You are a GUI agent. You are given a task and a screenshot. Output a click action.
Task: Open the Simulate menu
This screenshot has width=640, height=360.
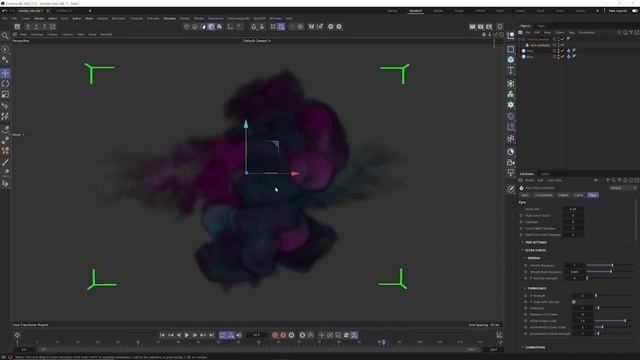[x=169, y=18]
